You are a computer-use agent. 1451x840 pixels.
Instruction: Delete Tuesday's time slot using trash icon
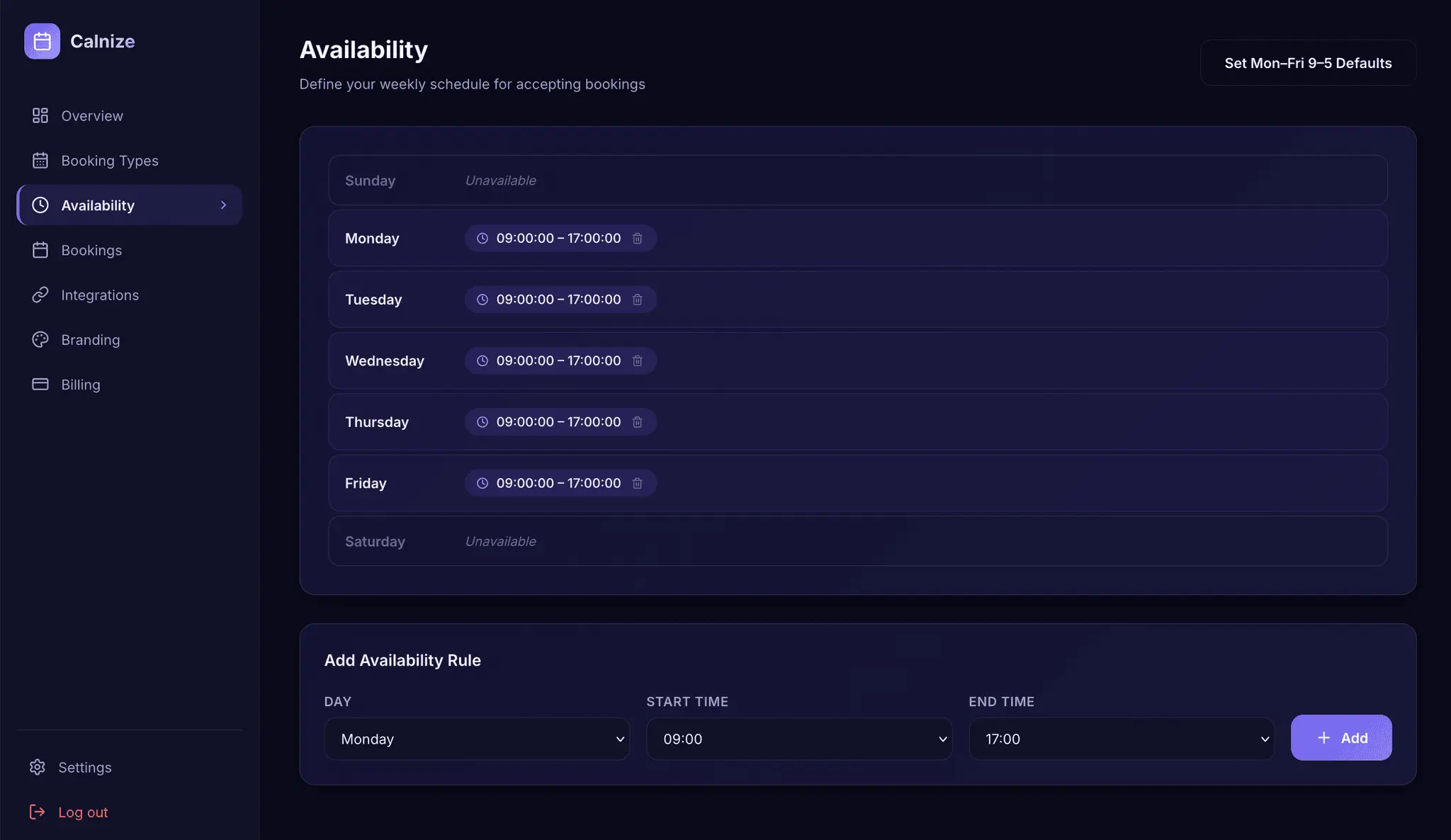[x=638, y=300]
